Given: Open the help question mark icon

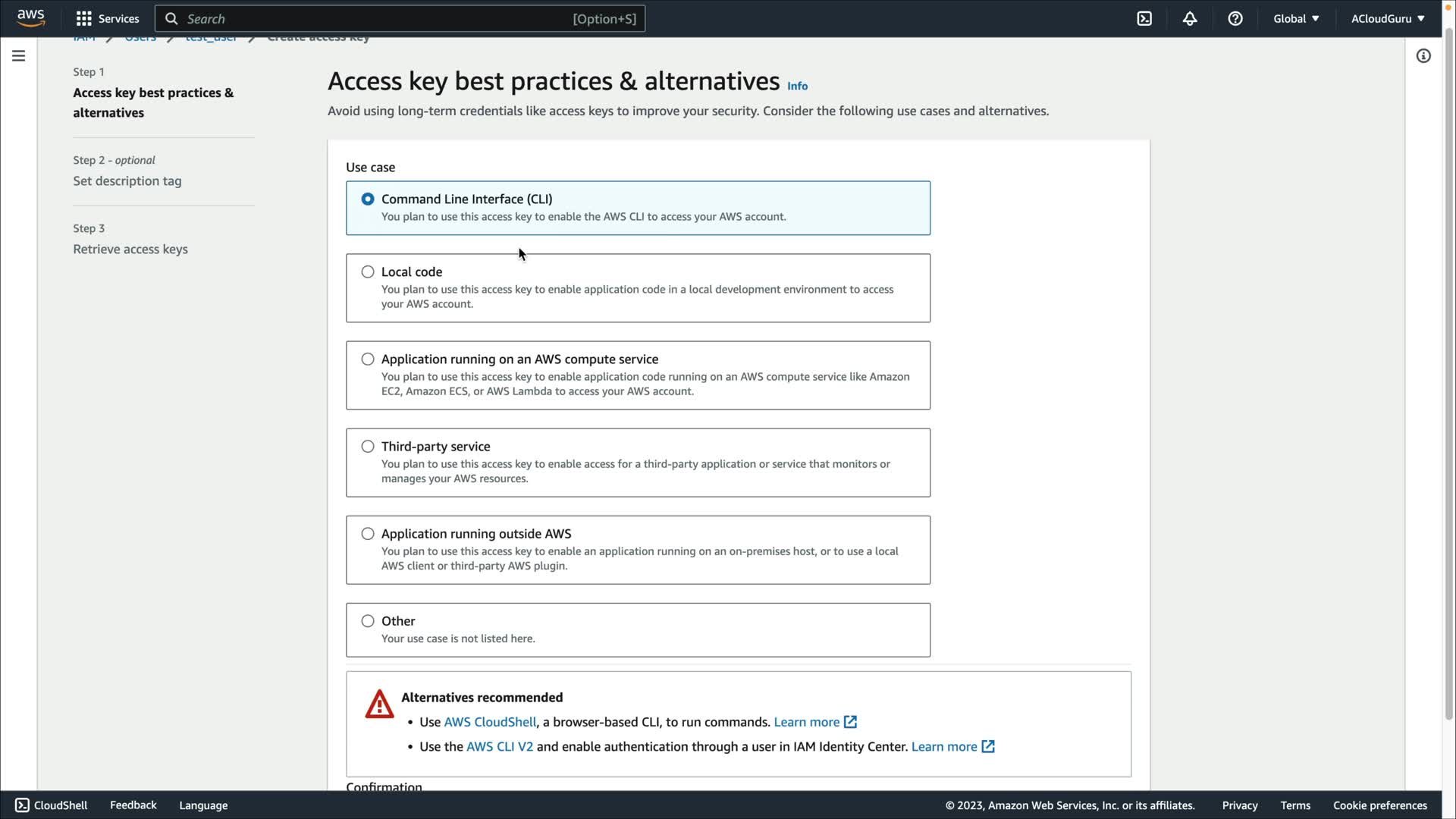Looking at the screenshot, I should (x=1235, y=19).
